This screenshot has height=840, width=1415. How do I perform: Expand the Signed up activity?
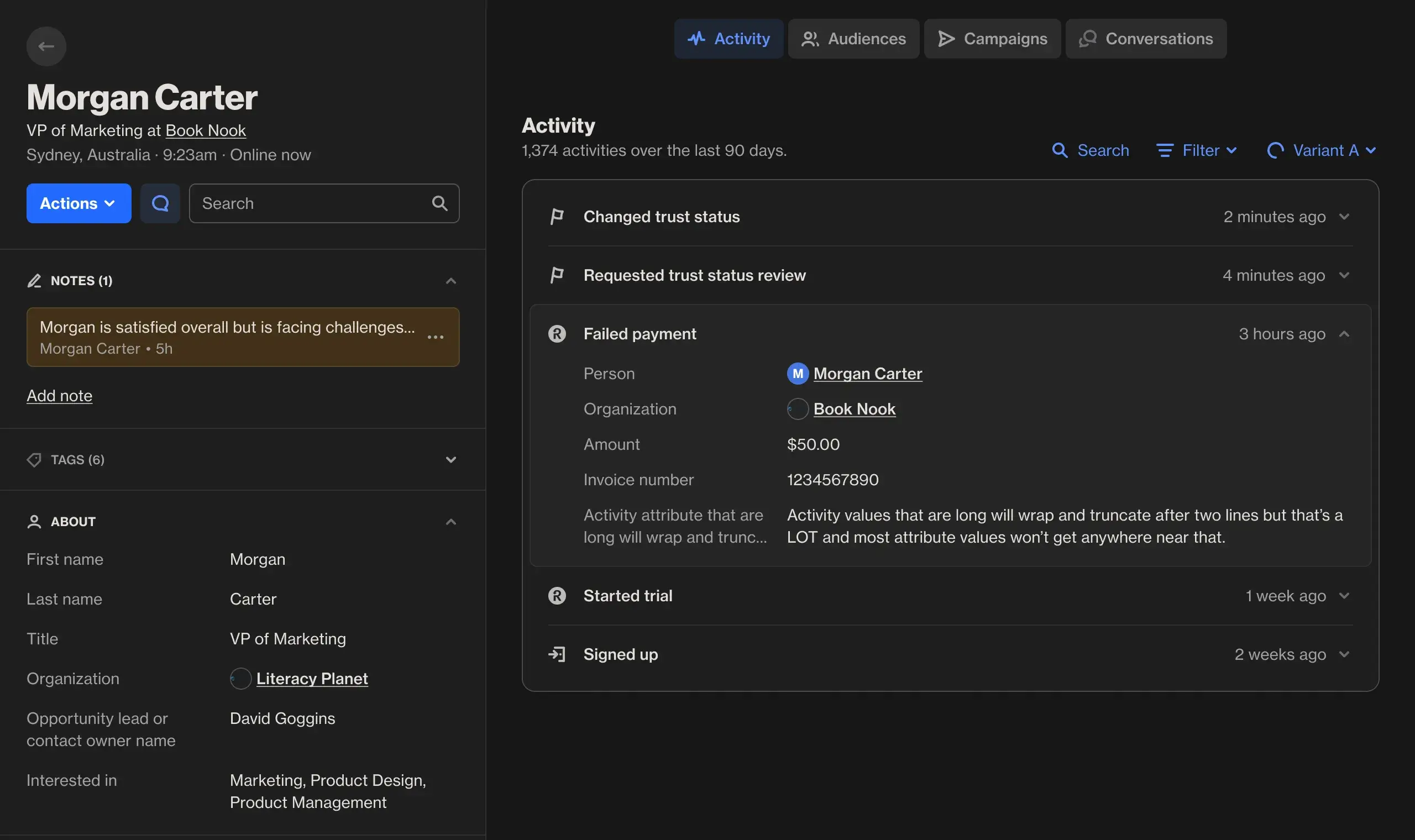(1344, 654)
